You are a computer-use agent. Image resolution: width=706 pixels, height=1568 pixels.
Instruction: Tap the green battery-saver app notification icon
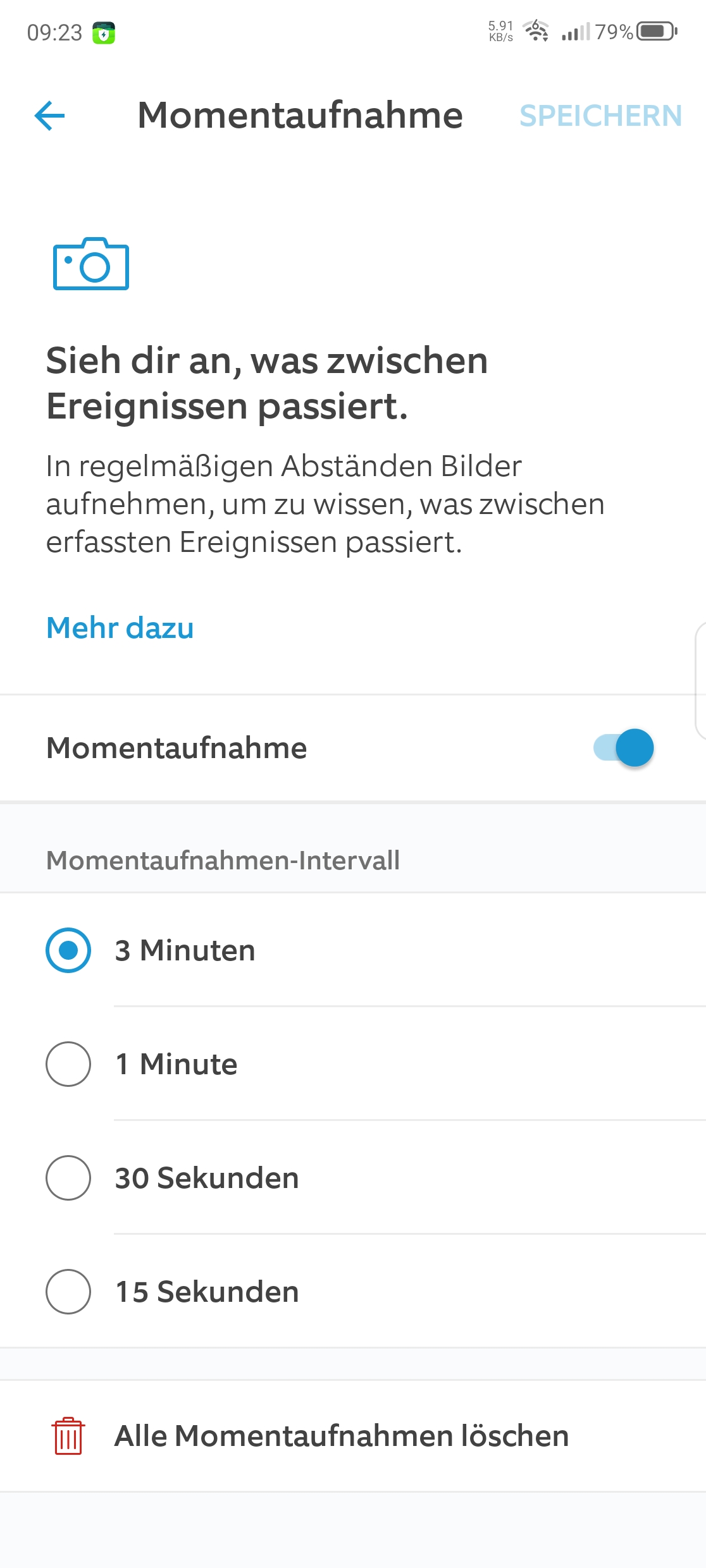click(x=104, y=33)
